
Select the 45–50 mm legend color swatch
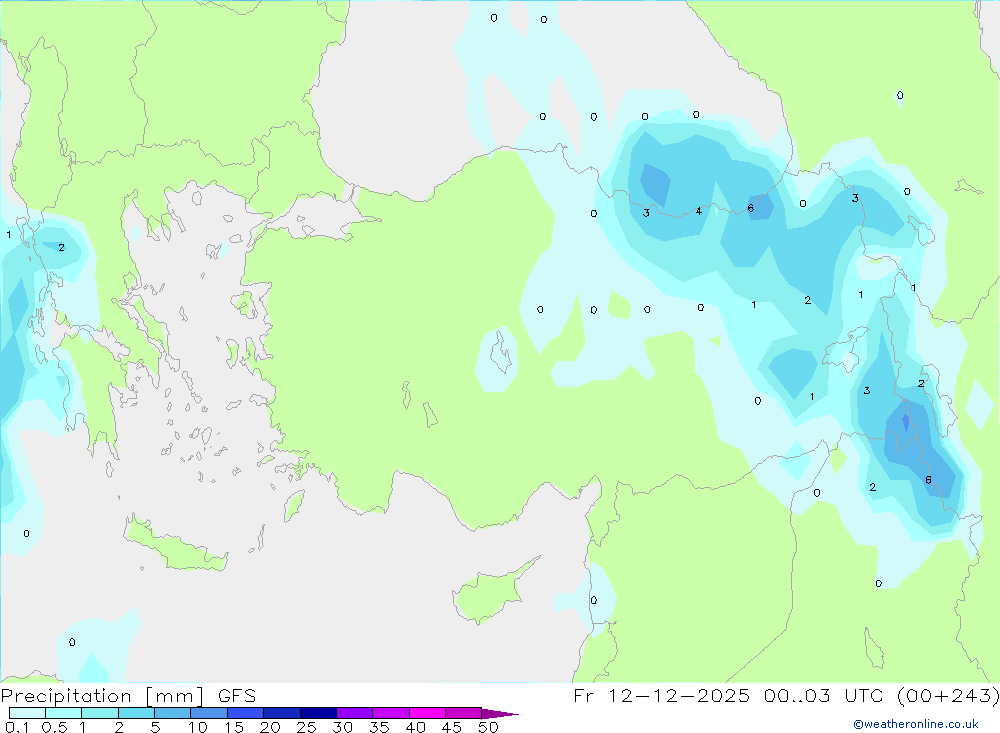pos(463,713)
